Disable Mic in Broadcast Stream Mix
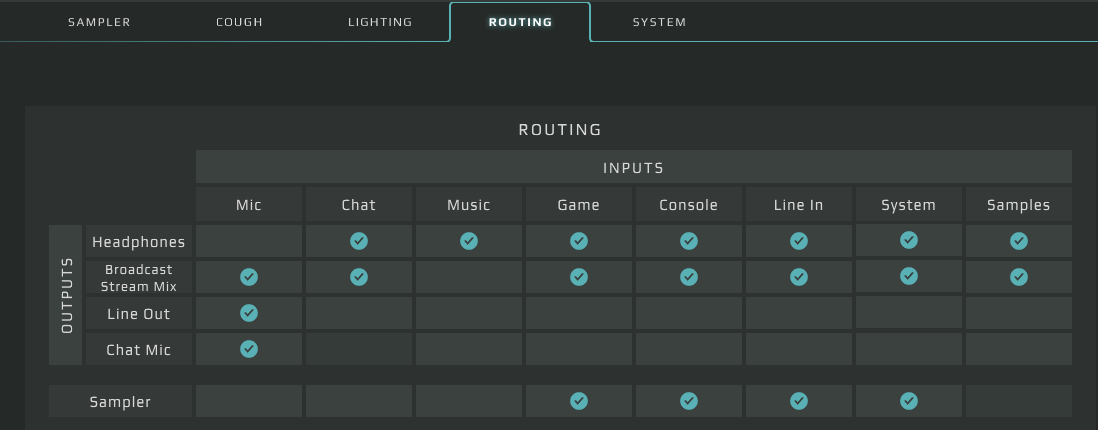The width and height of the screenshot is (1098, 430). point(249,277)
